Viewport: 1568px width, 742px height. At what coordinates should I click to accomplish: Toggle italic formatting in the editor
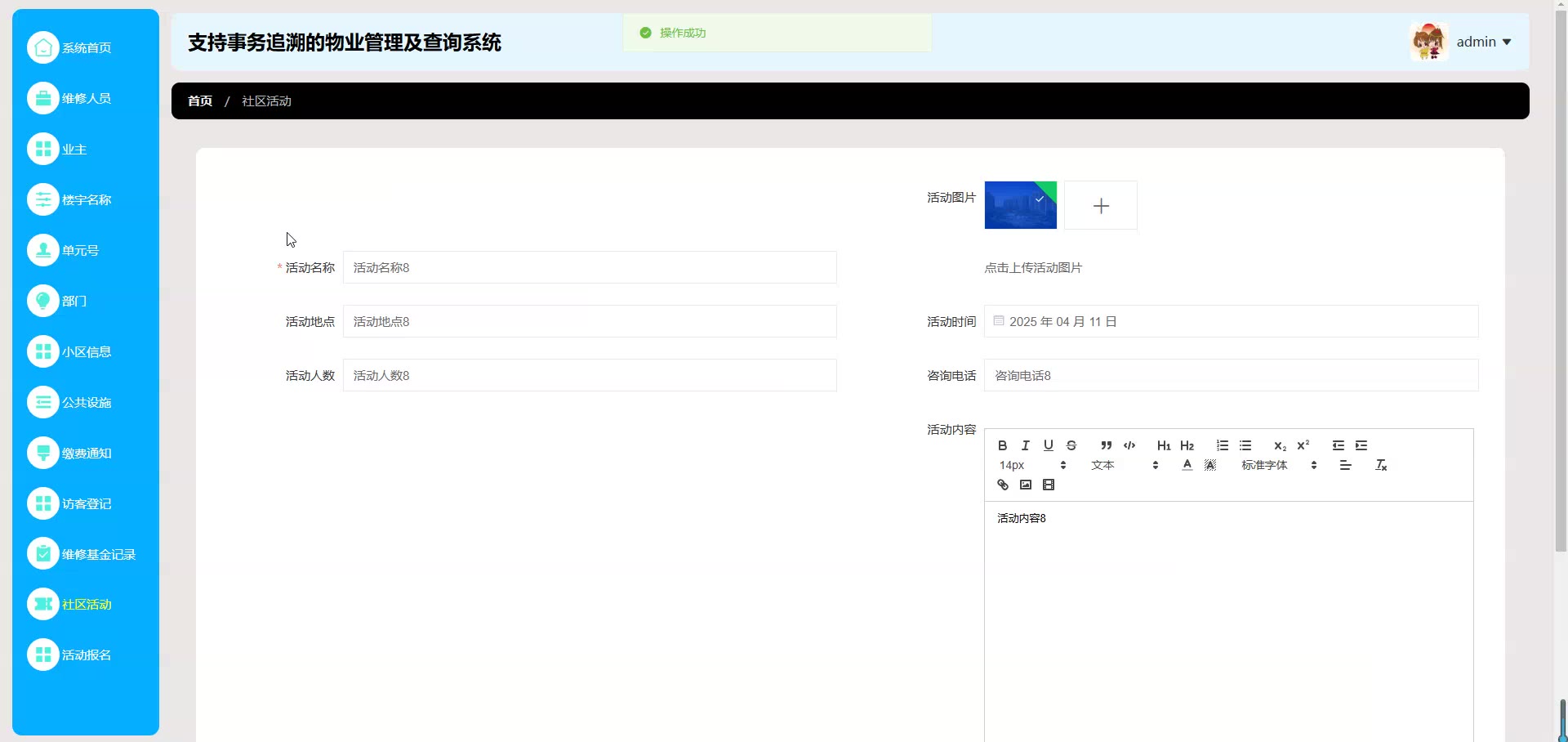point(1026,445)
